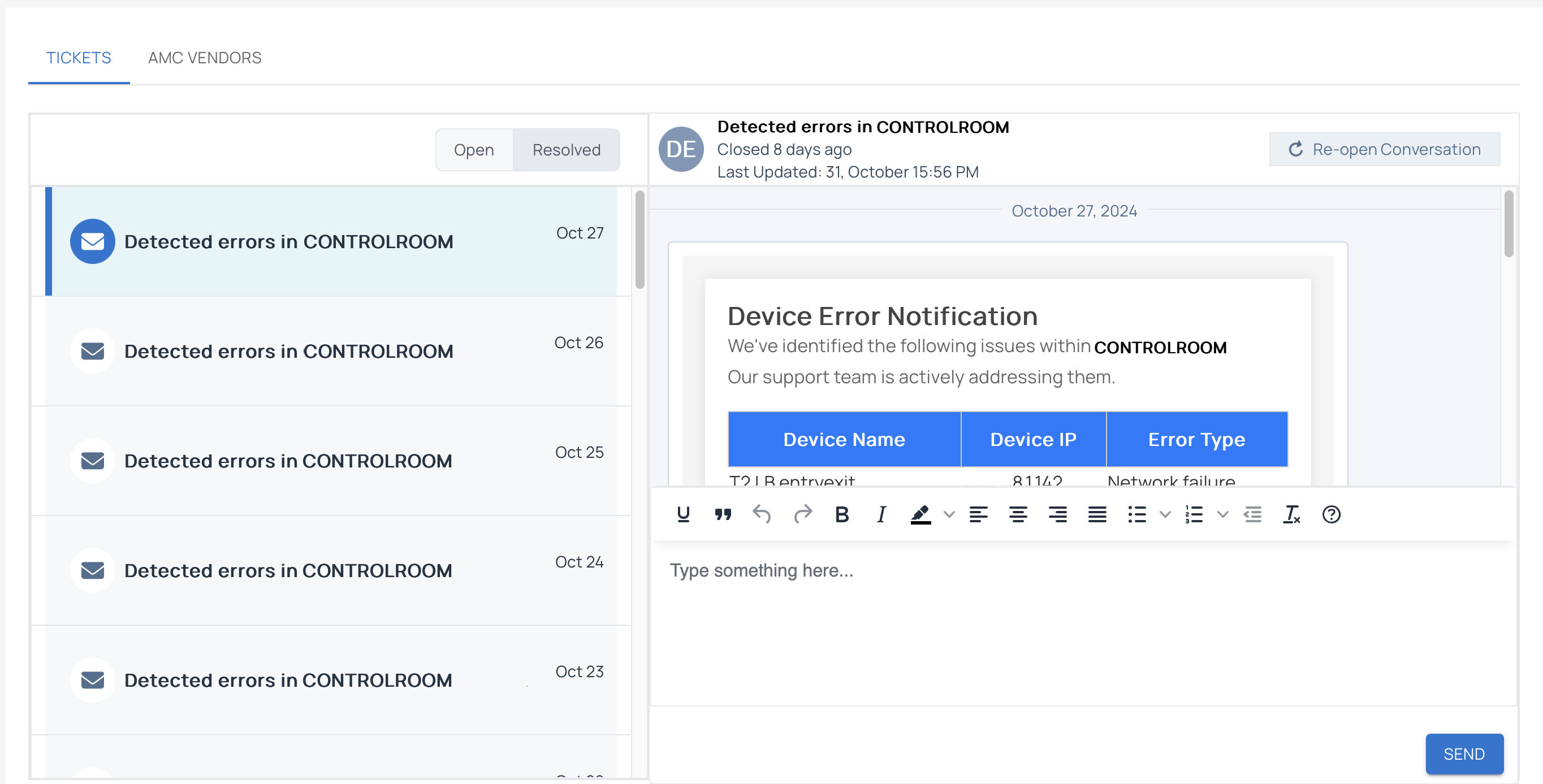Image resolution: width=1543 pixels, height=784 pixels.
Task: Toggle bold formatting
Action: pyautogui.click(x=841, y=514)
